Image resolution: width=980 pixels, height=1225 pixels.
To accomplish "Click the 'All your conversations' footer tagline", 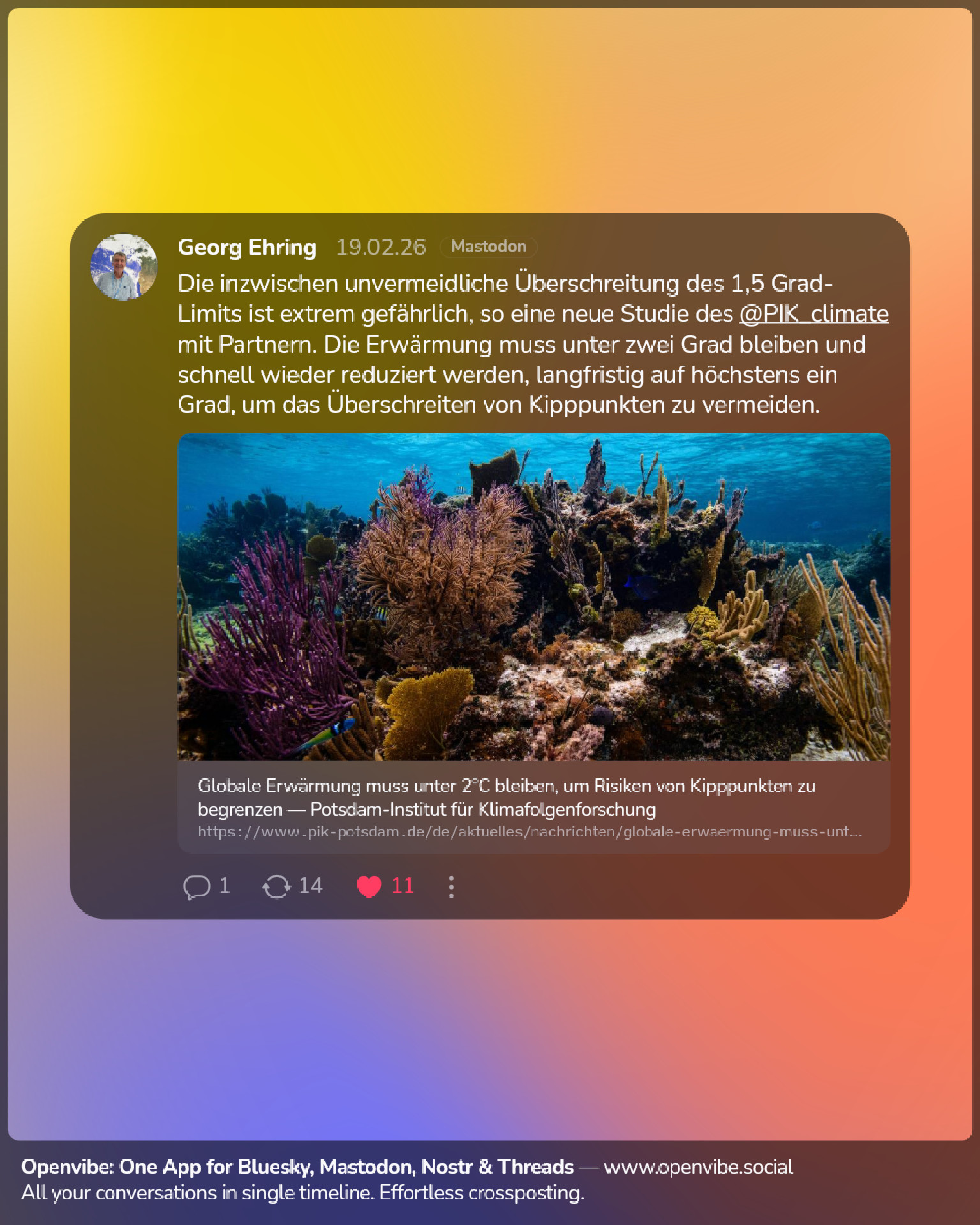I will (302, 1192).
